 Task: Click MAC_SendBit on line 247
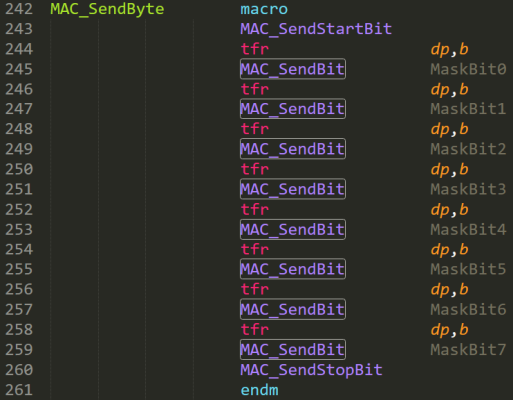tap(293, 109)
